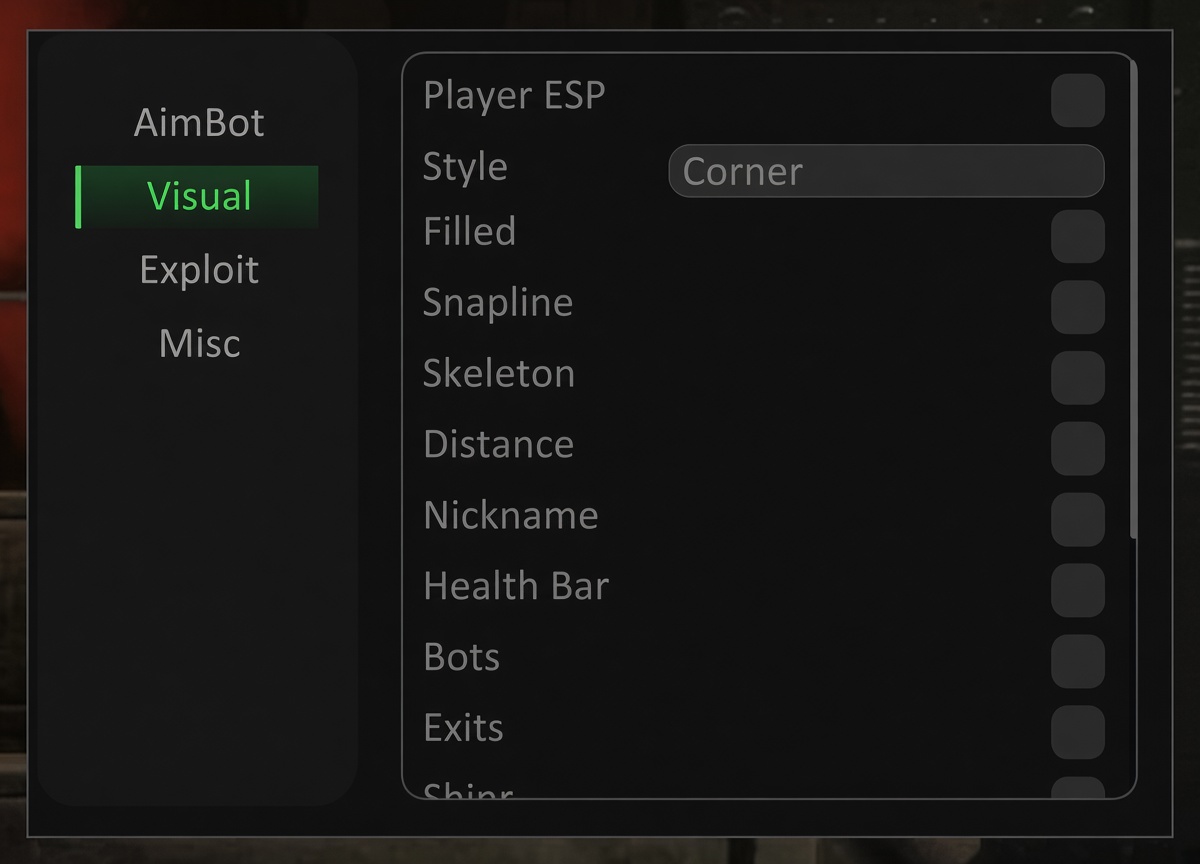The image size is (1200, 864).
Task: Go to the Misc tab
Action: [x=199, y=343]
